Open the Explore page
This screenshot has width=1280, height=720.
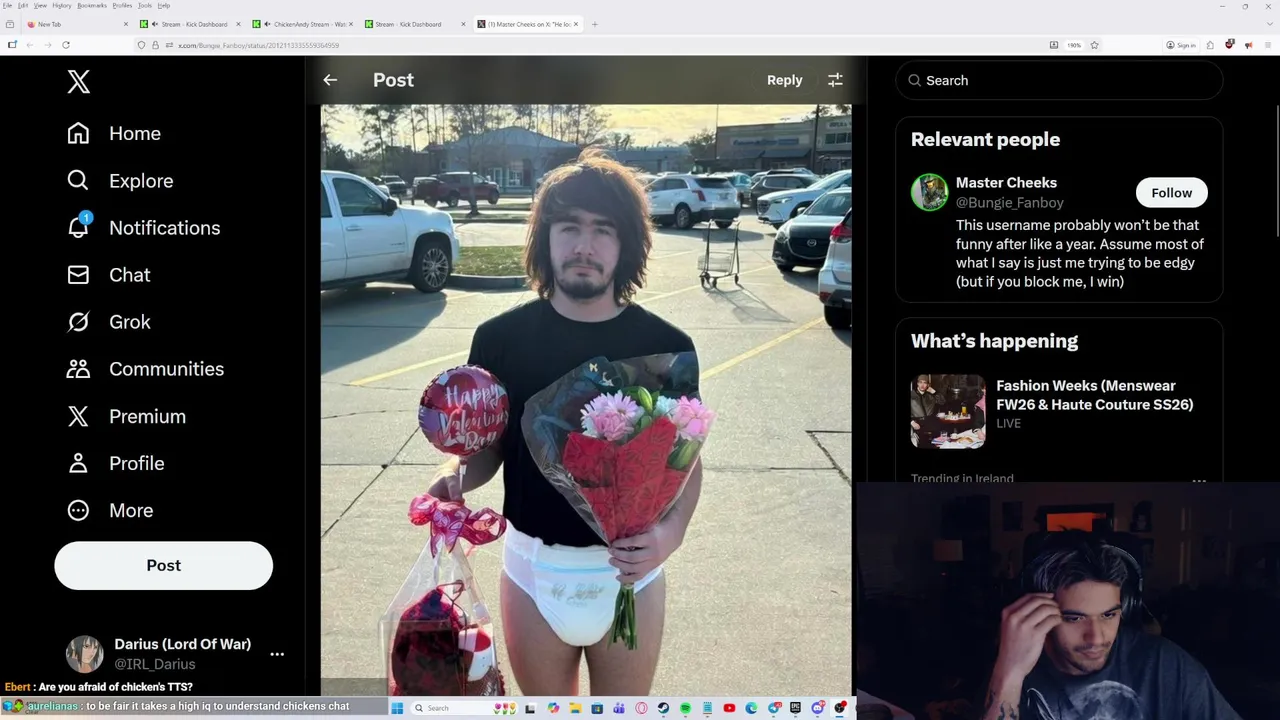pos(119,180)
